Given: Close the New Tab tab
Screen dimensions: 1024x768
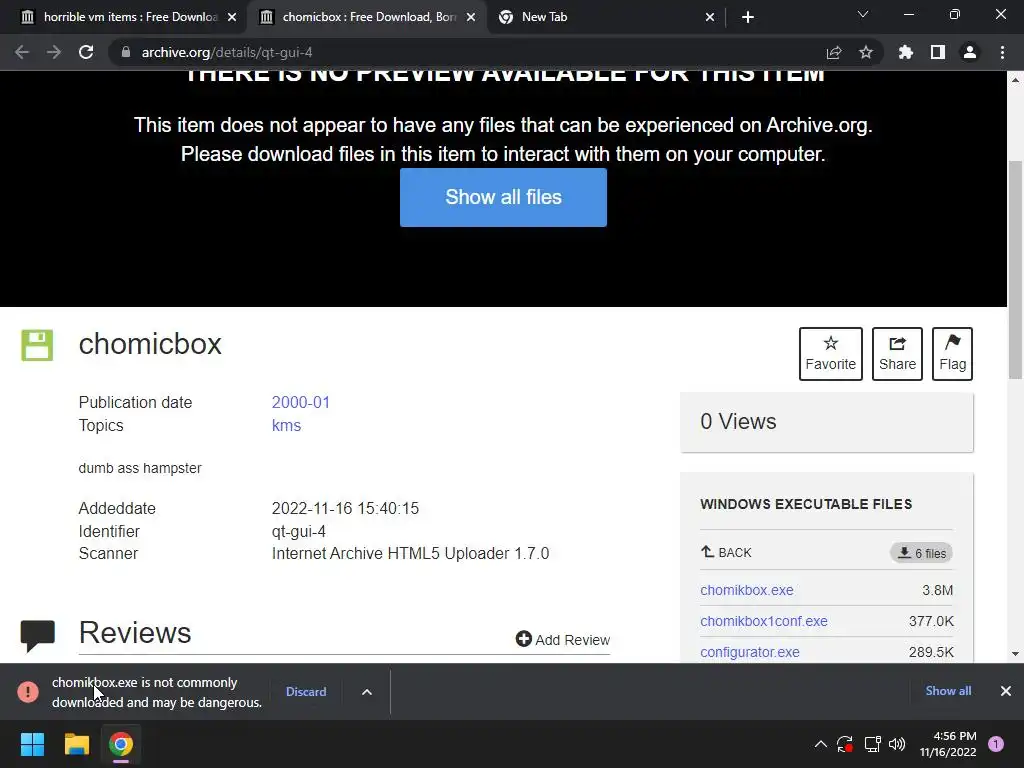Looking at the screenshot, I should (x=710, y=18).
